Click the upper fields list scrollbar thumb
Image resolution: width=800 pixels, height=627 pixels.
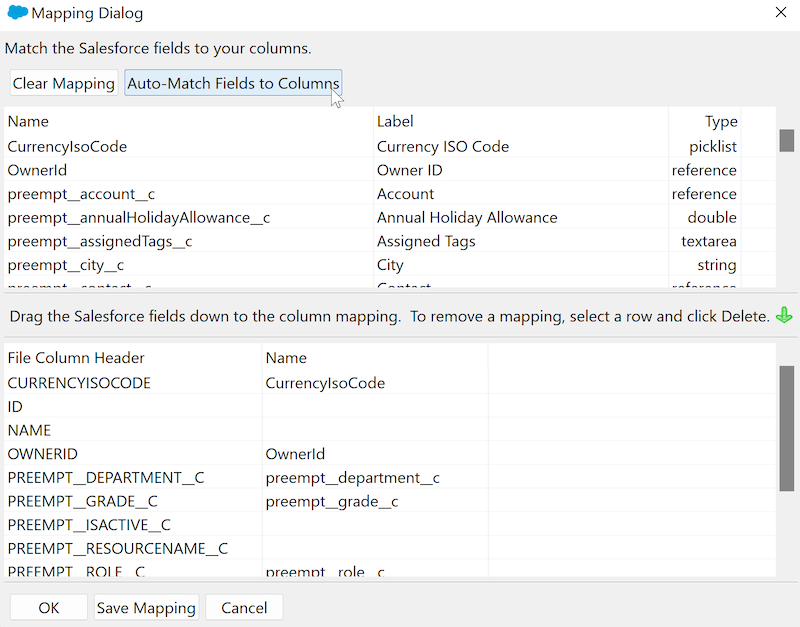(787, 140)
